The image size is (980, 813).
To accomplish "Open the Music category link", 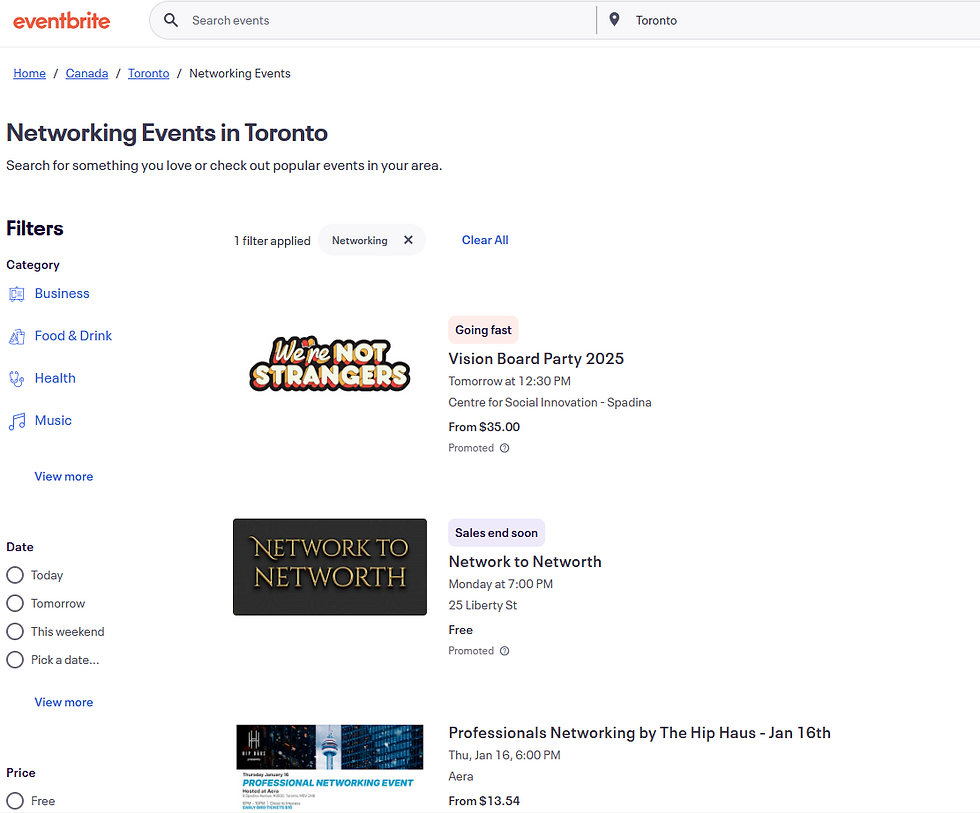I will pyautogui.click(x=53, y=421).
